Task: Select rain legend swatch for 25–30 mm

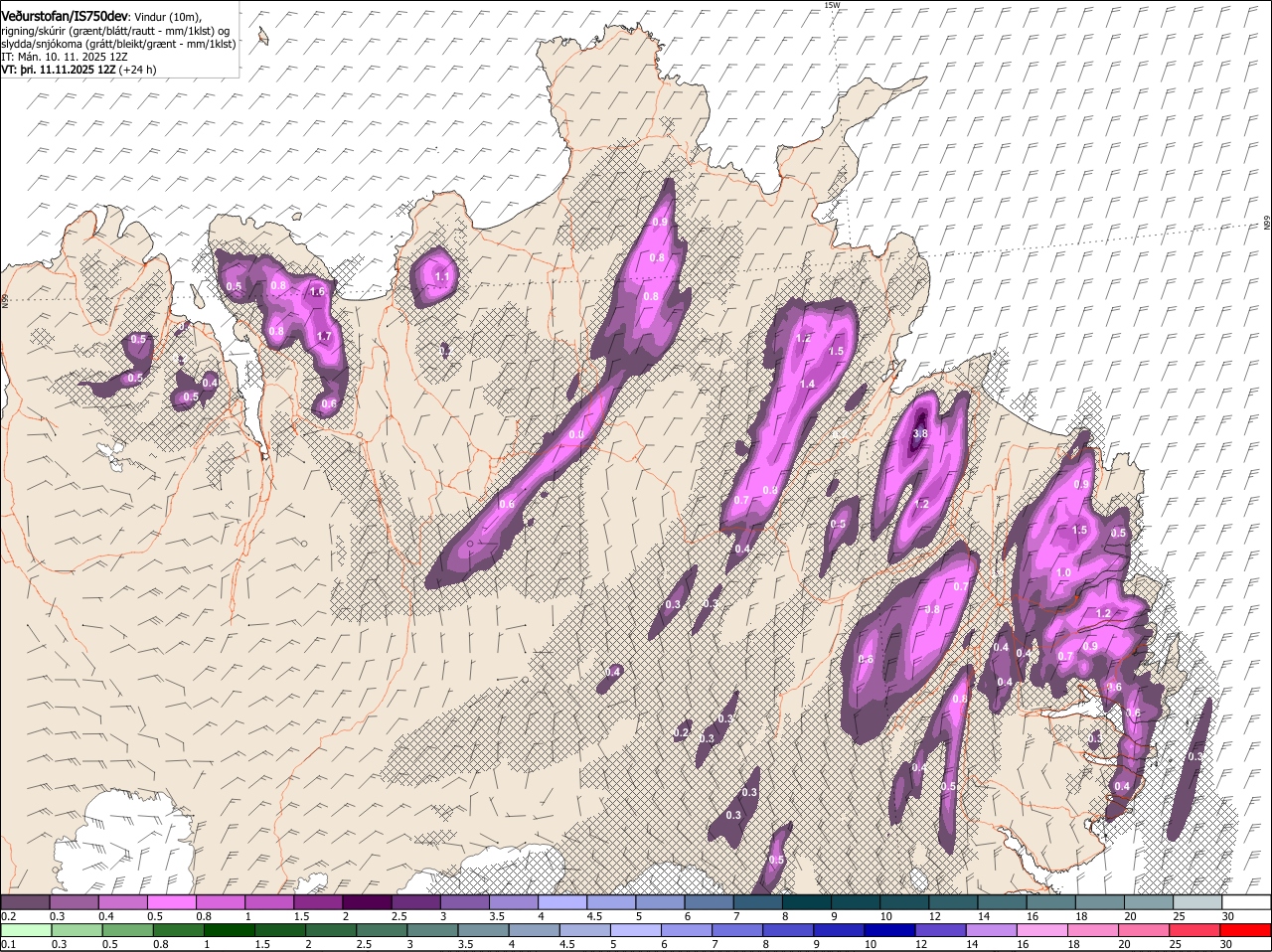Action: pos(1195,930)
